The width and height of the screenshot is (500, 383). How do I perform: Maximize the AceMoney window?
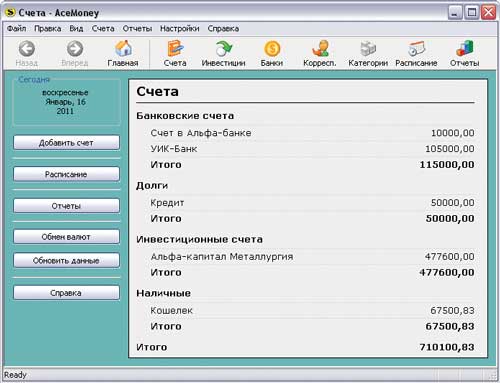click(472, 13)
